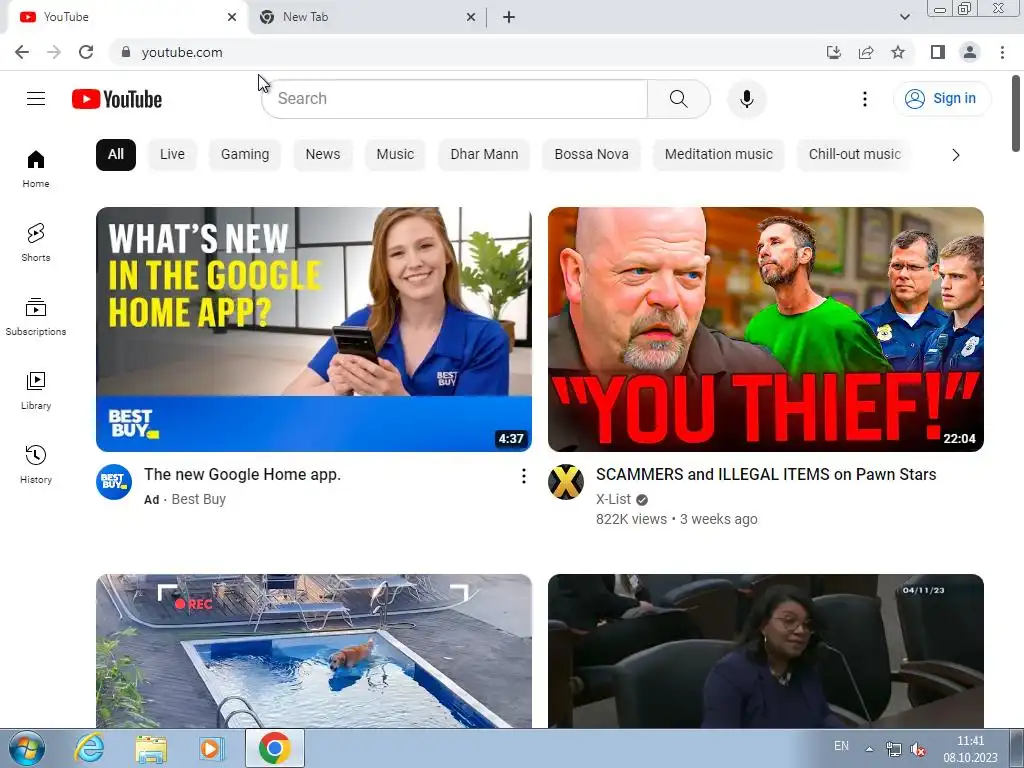
Task: Select the Gaming filter chip
Action: point(245,155)
